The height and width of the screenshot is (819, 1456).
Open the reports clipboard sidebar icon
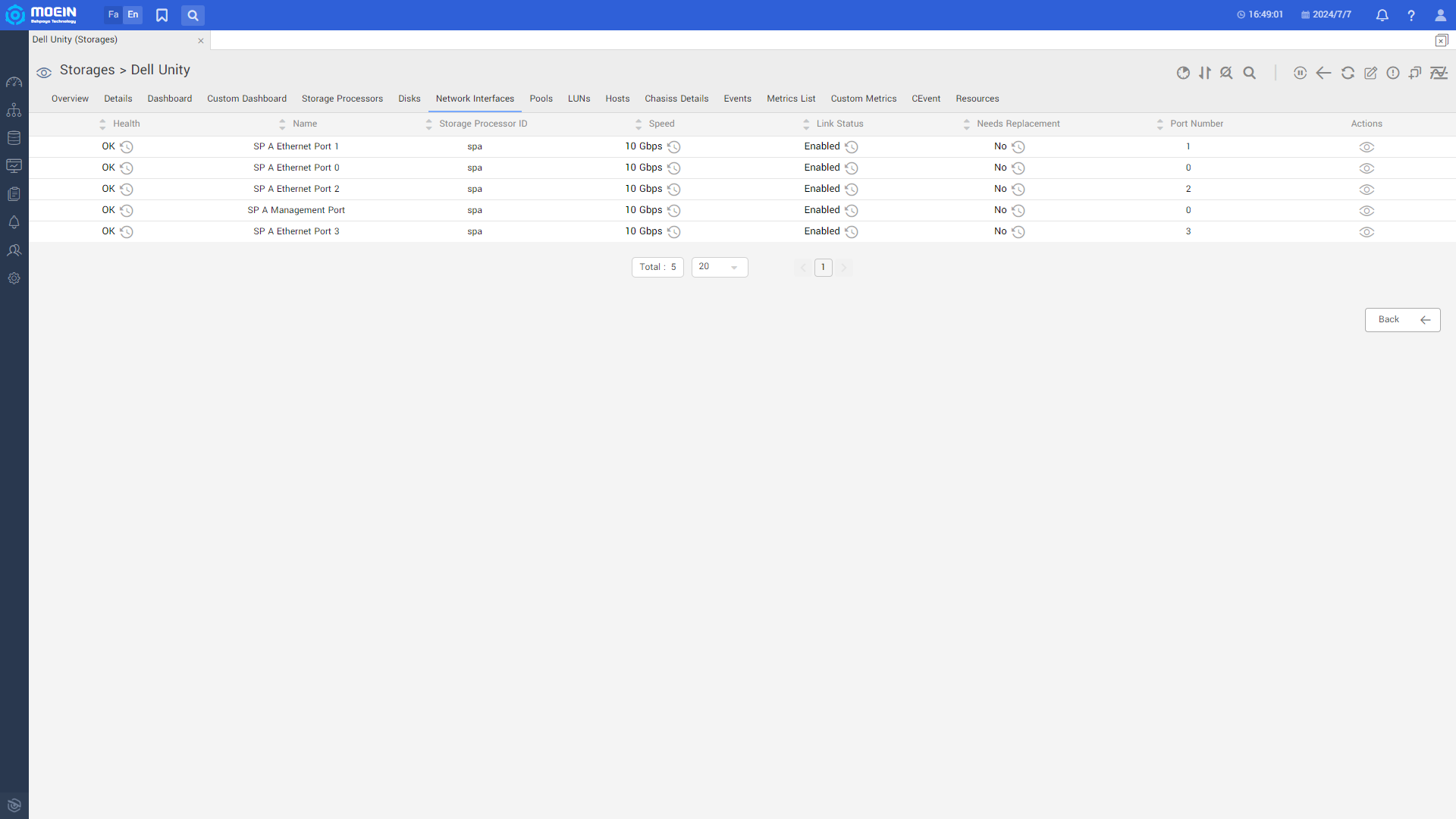tap(14, 194)
